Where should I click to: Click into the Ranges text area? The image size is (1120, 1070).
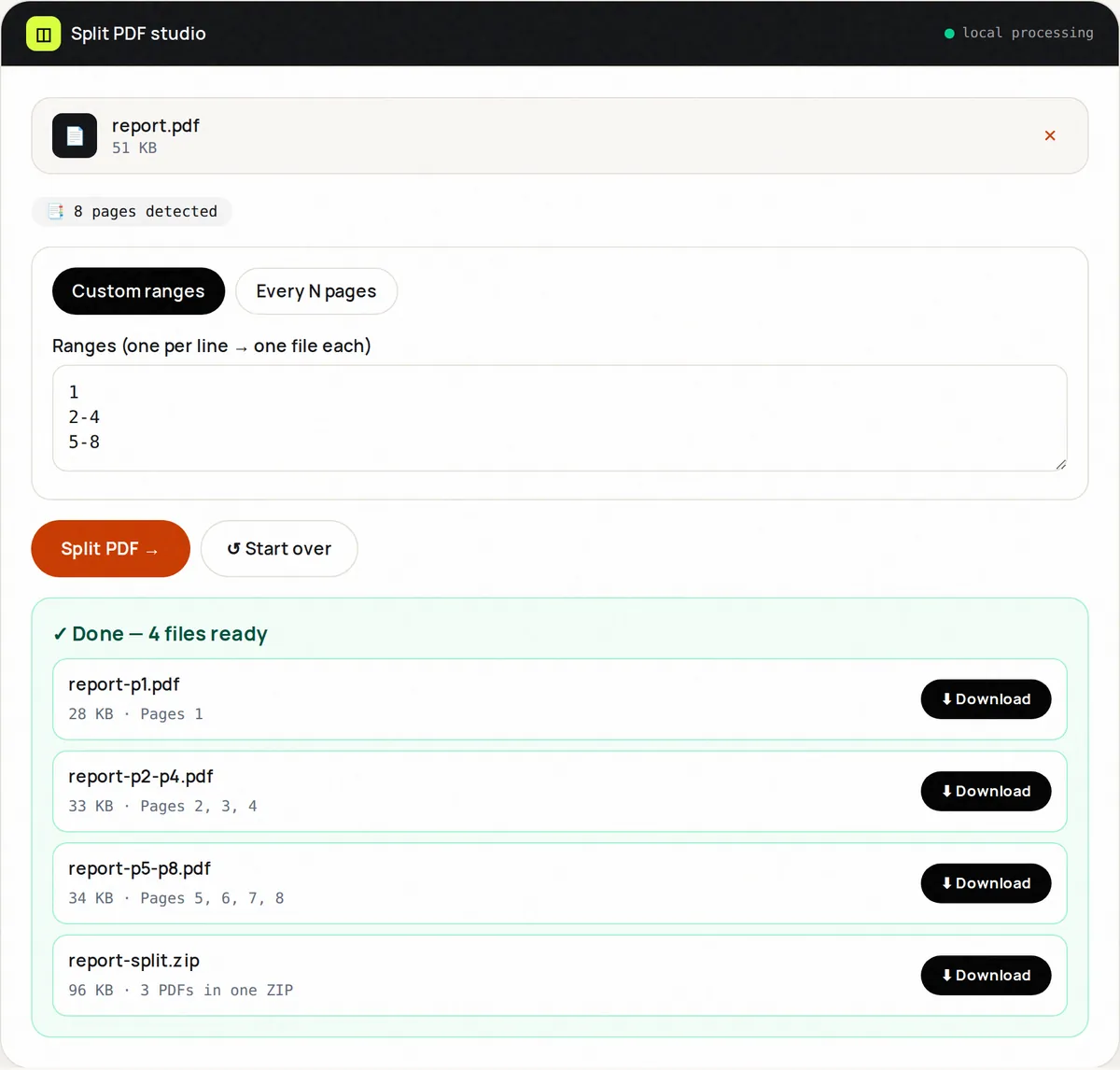560,418
